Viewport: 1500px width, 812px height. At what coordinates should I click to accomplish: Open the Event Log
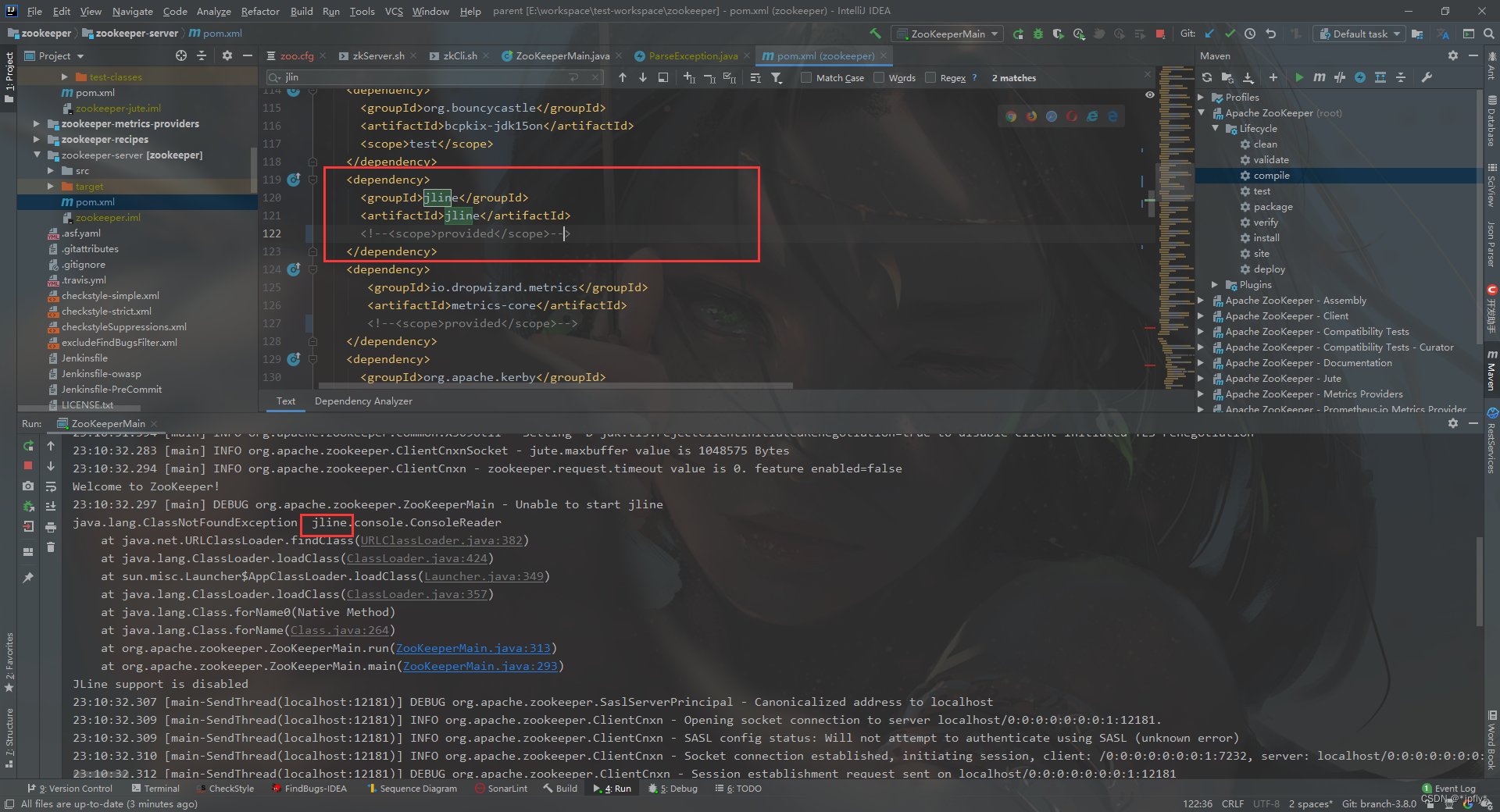[x=1449, y=789]
